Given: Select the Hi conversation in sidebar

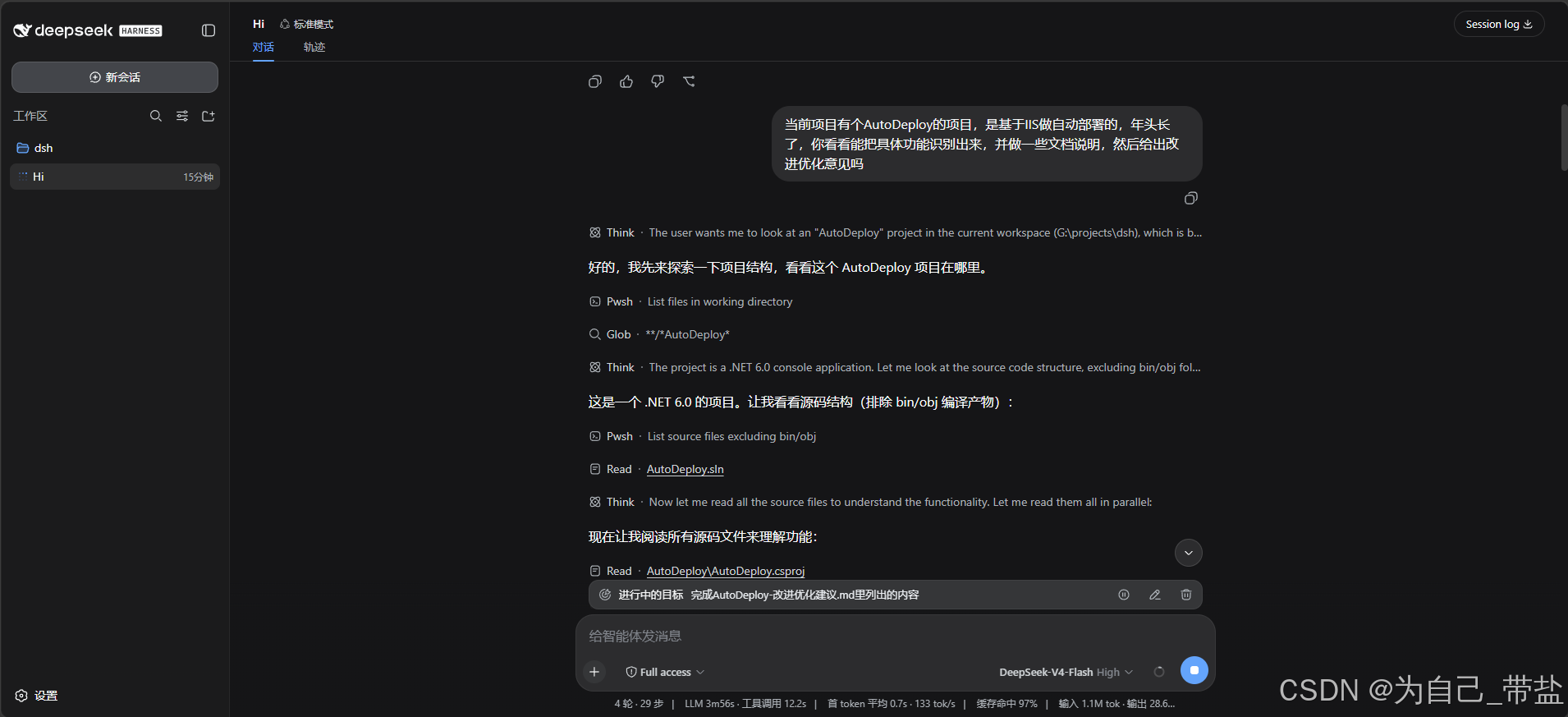Looking at the screenshot, I should click(x=115, y=177).
